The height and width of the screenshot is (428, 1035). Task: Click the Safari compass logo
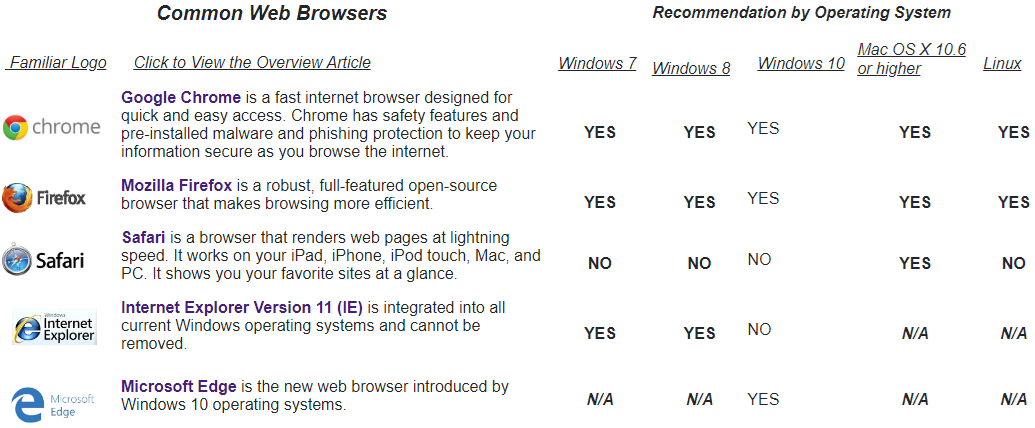(x=43, y=260)
